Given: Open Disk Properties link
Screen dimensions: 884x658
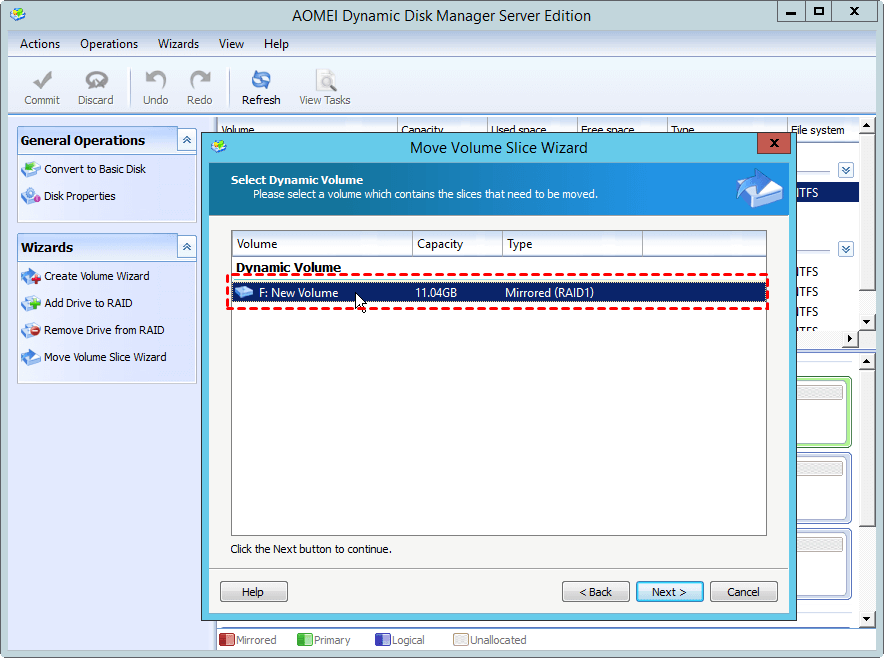Looking at the screenshot, I should coord(79,196).
